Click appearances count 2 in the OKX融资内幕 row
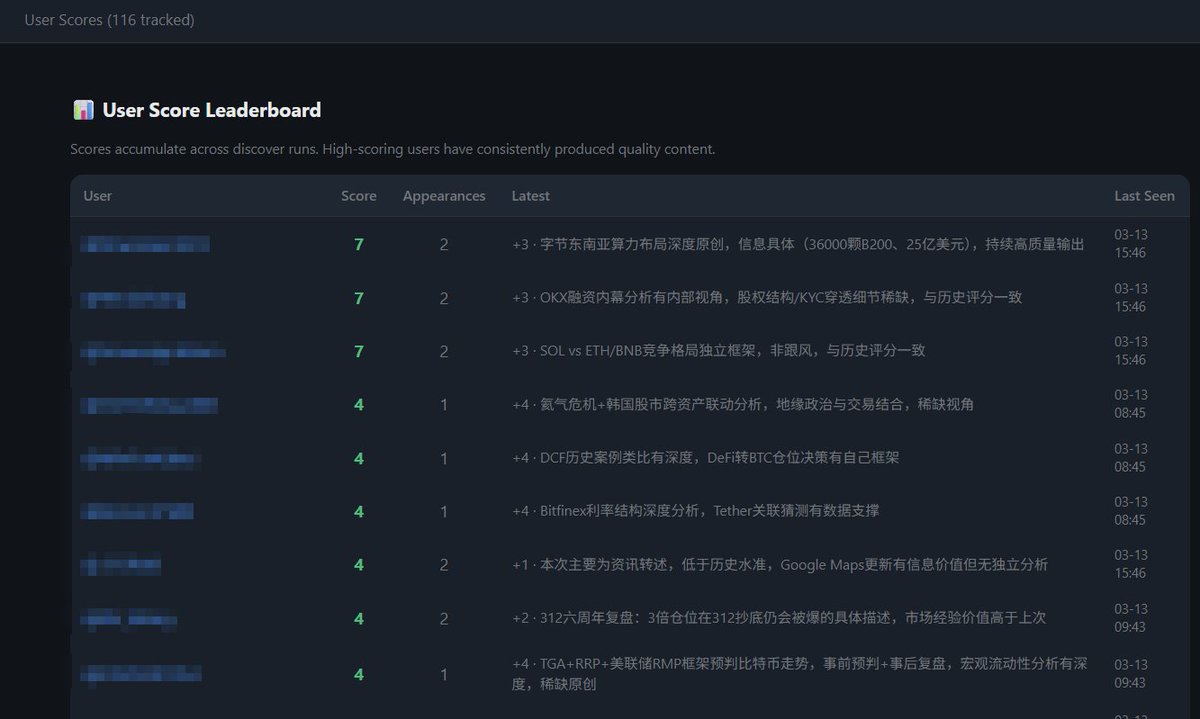Screen dimensions: 1200x719 [x=444, y=298]
